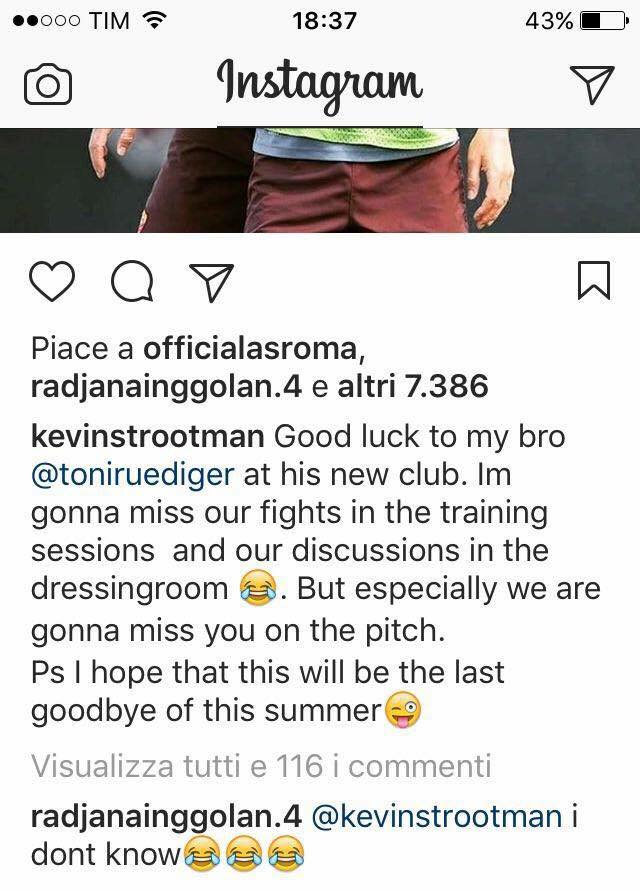Image resolution: width=640 pixels, height=890 pixels.
Task: Open direct messages paper plane icon
Action: 592,84
